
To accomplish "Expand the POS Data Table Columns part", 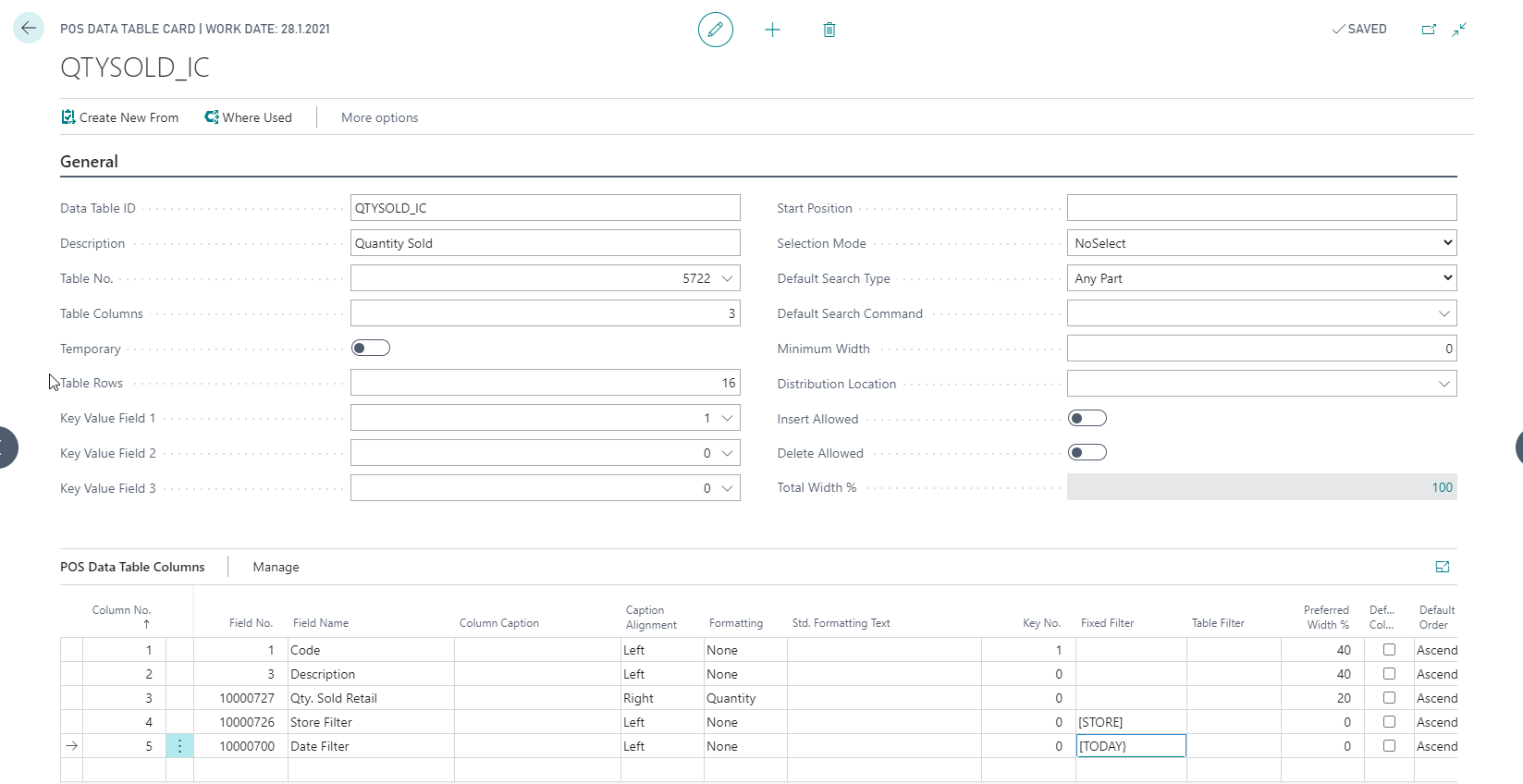I will (x=1442, y=567).
